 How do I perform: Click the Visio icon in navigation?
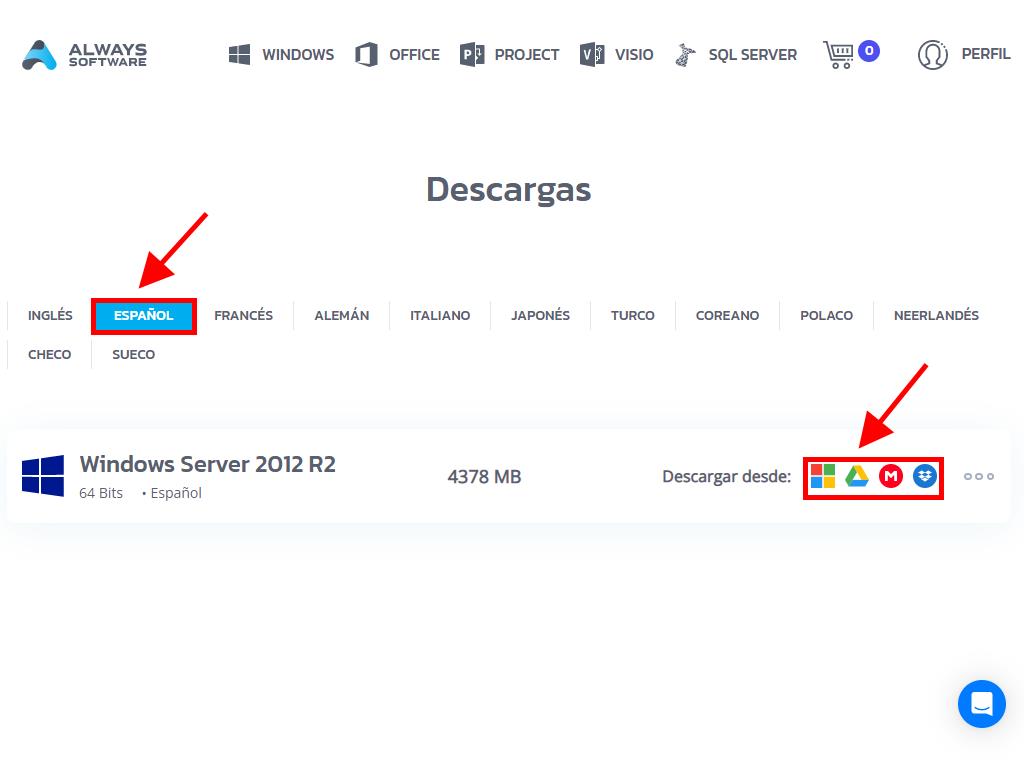point(592,55)
